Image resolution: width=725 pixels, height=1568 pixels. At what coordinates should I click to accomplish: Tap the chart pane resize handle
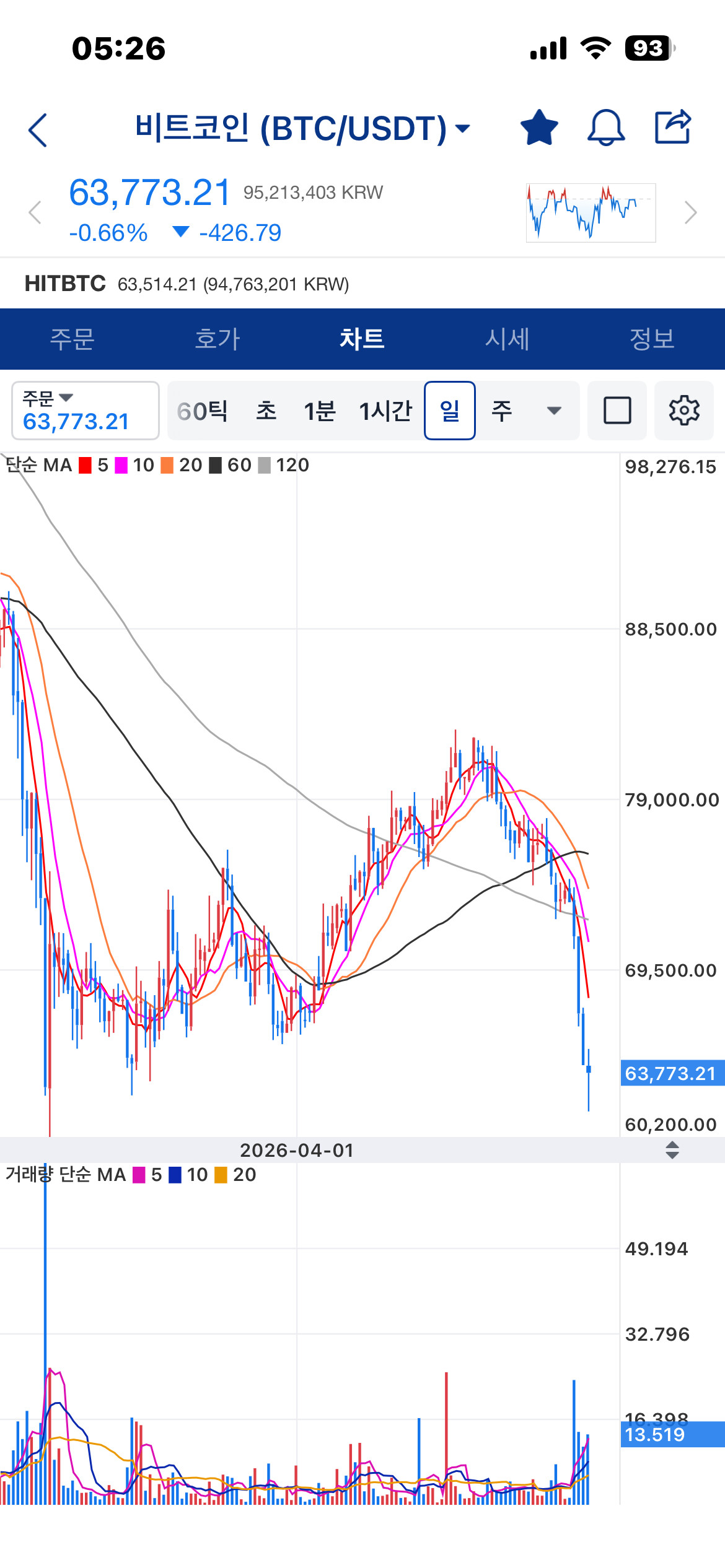672,1151
